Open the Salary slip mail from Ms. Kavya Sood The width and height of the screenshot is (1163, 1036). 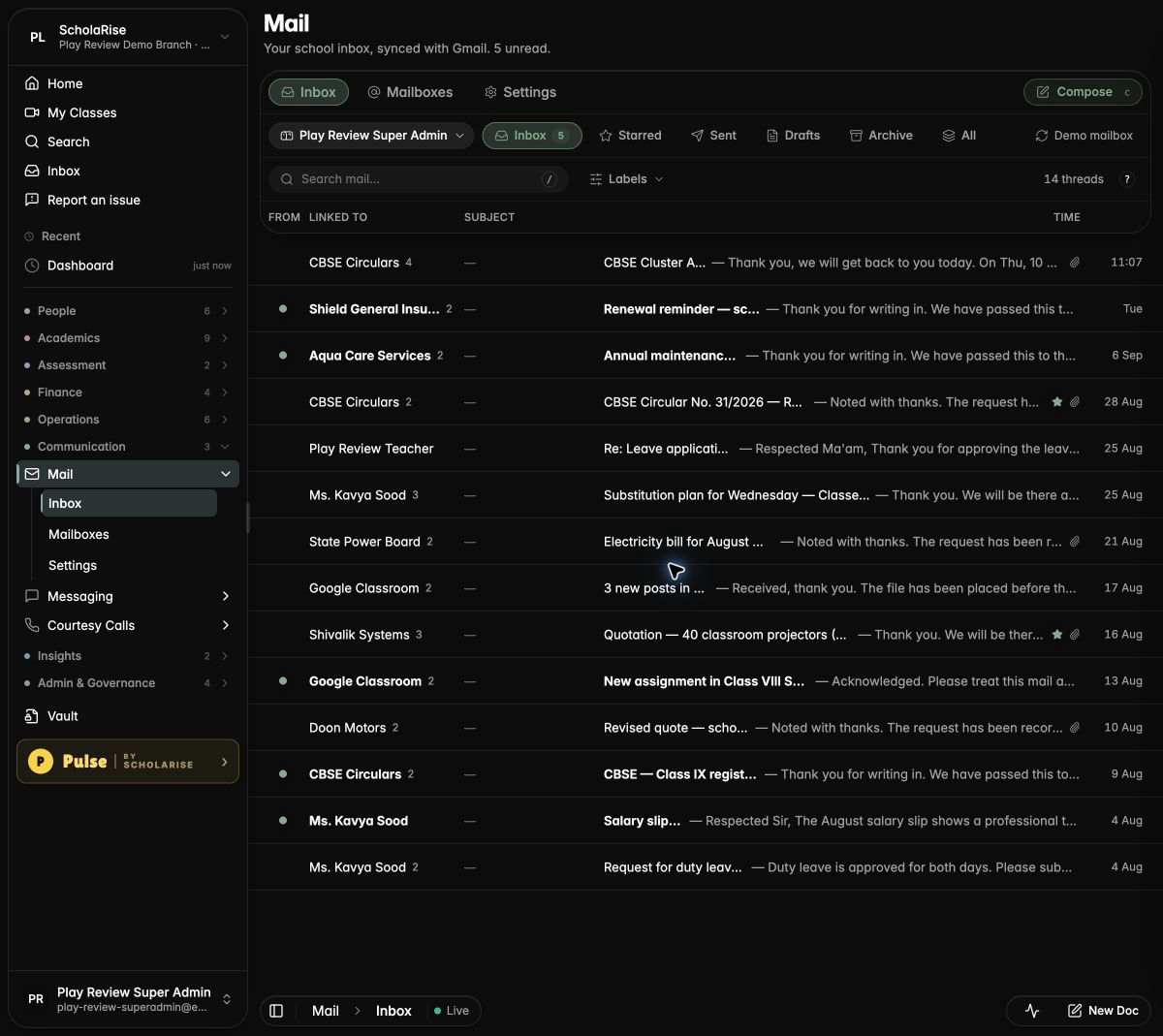click(706, 821)
